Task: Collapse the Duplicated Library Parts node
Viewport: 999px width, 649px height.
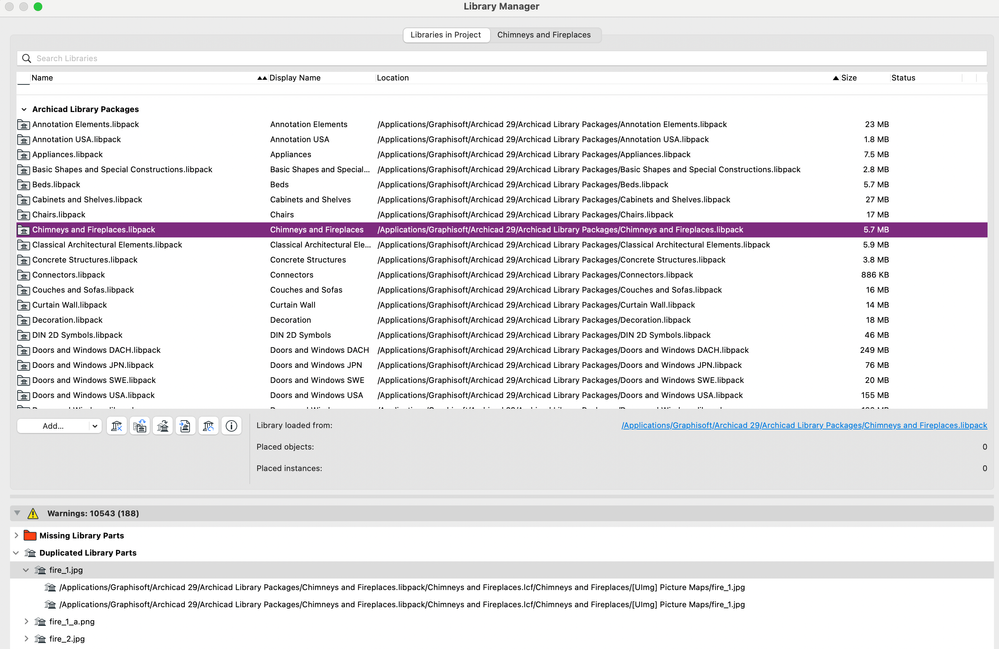Action: (x=16, y=553)
